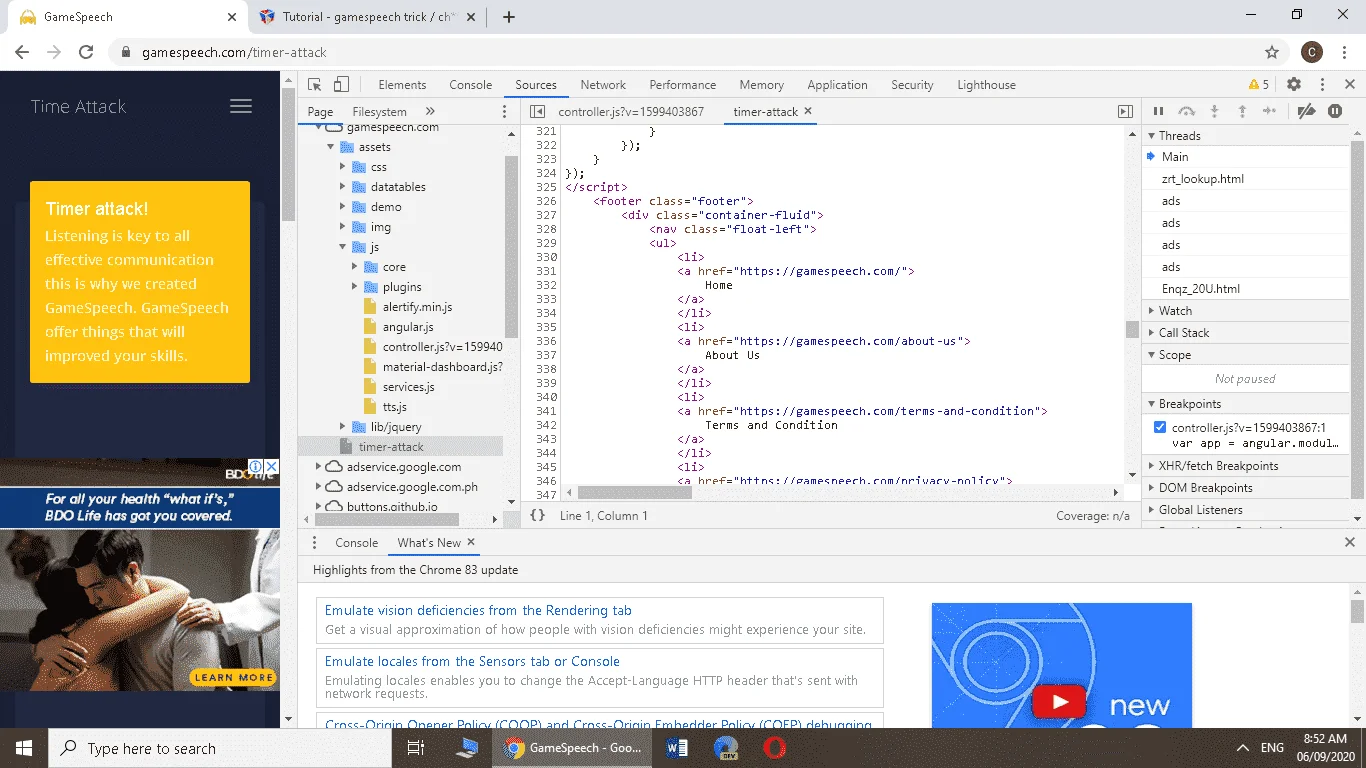Image resolution: width=1366 pixels, height=768 pixels.
Task: Open the Lighthouse panel tab
Action: click(x=986, y=85)
